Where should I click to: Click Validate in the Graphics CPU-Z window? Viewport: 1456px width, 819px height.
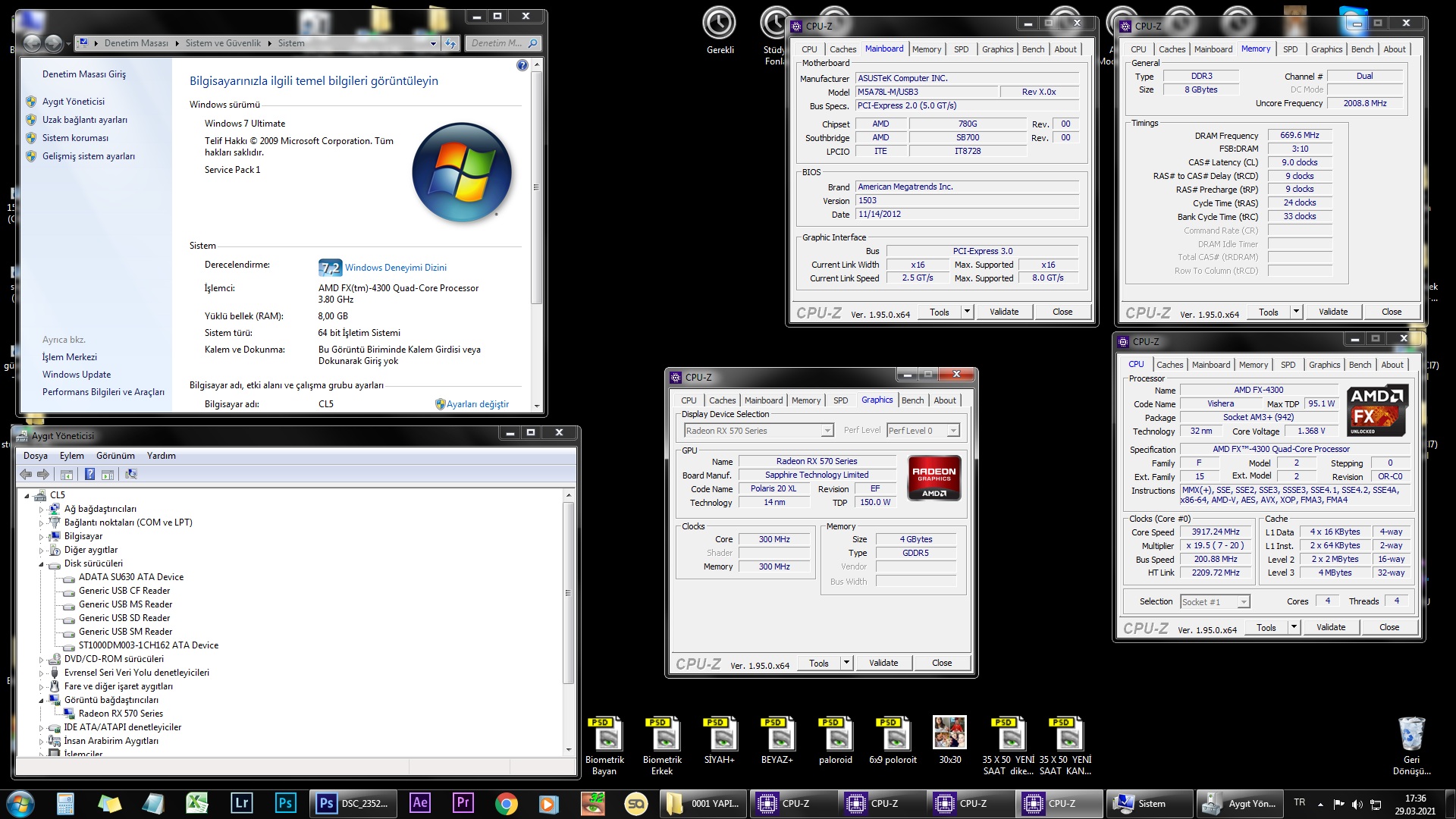tap(883, 663)
